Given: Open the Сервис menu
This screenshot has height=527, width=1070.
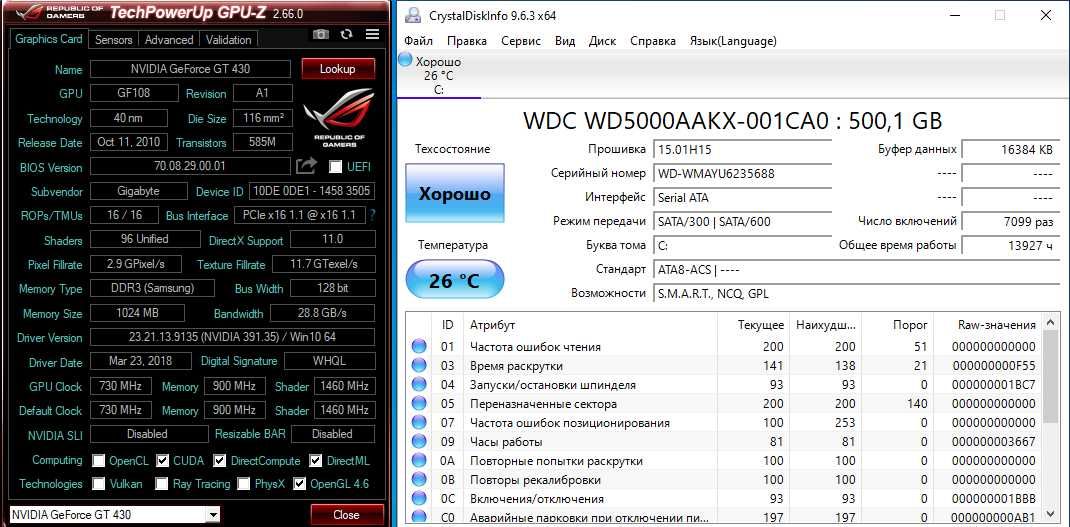Looking at the screenshot, I should point(521,41).
